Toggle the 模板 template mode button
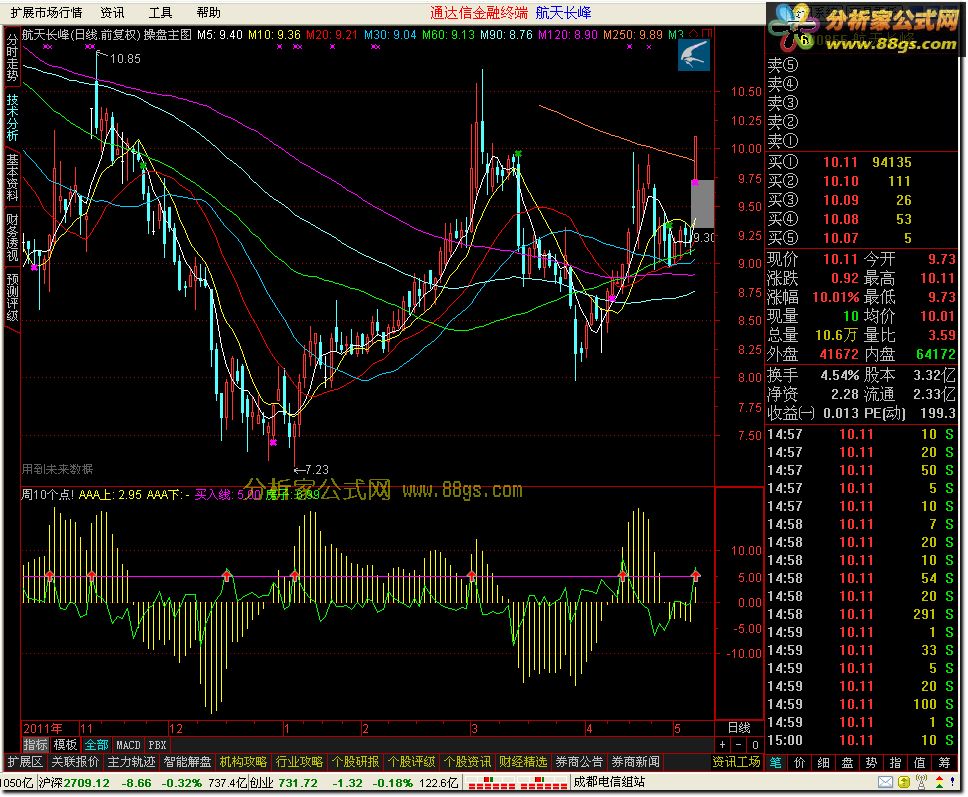 pyautogui.click(x=65, y=745)
